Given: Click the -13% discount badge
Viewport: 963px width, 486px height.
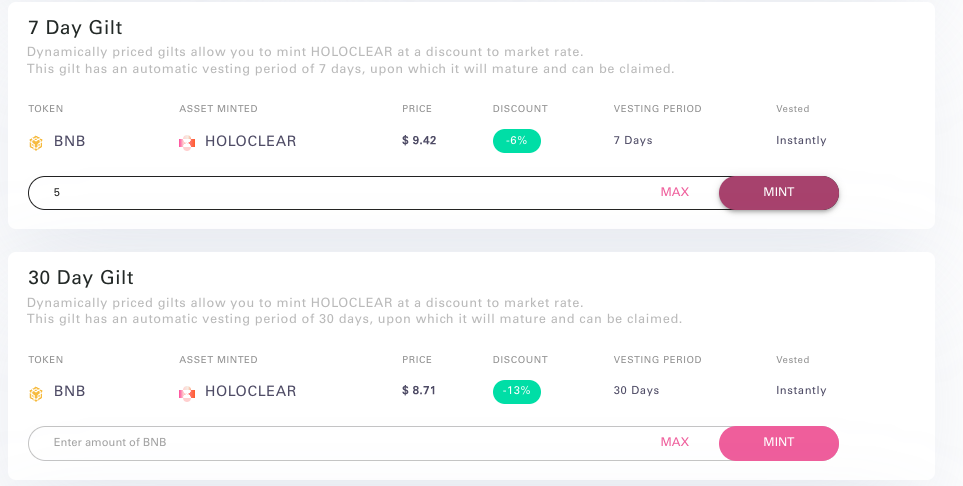Looking at the screenshot, I should click(517, 391).
